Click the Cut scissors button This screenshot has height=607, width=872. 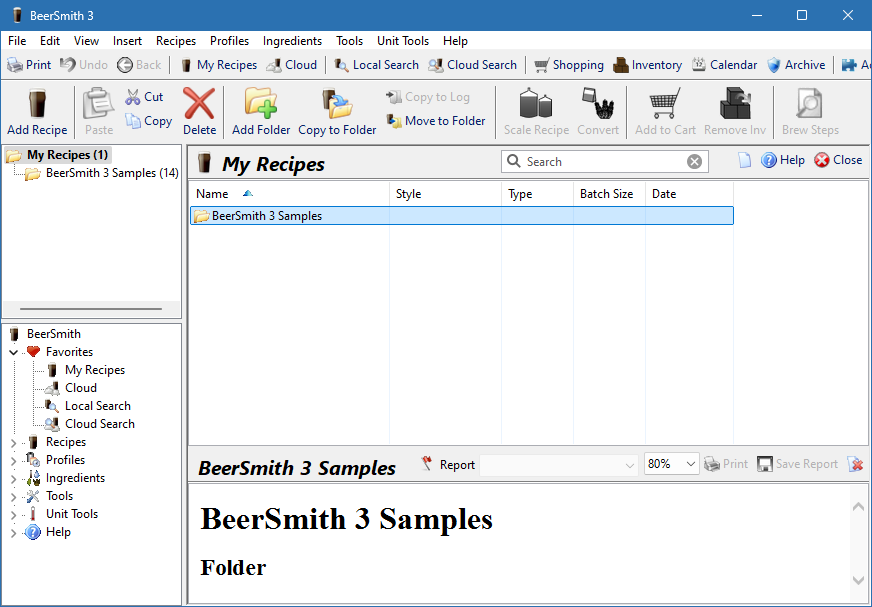coord(144,97)
